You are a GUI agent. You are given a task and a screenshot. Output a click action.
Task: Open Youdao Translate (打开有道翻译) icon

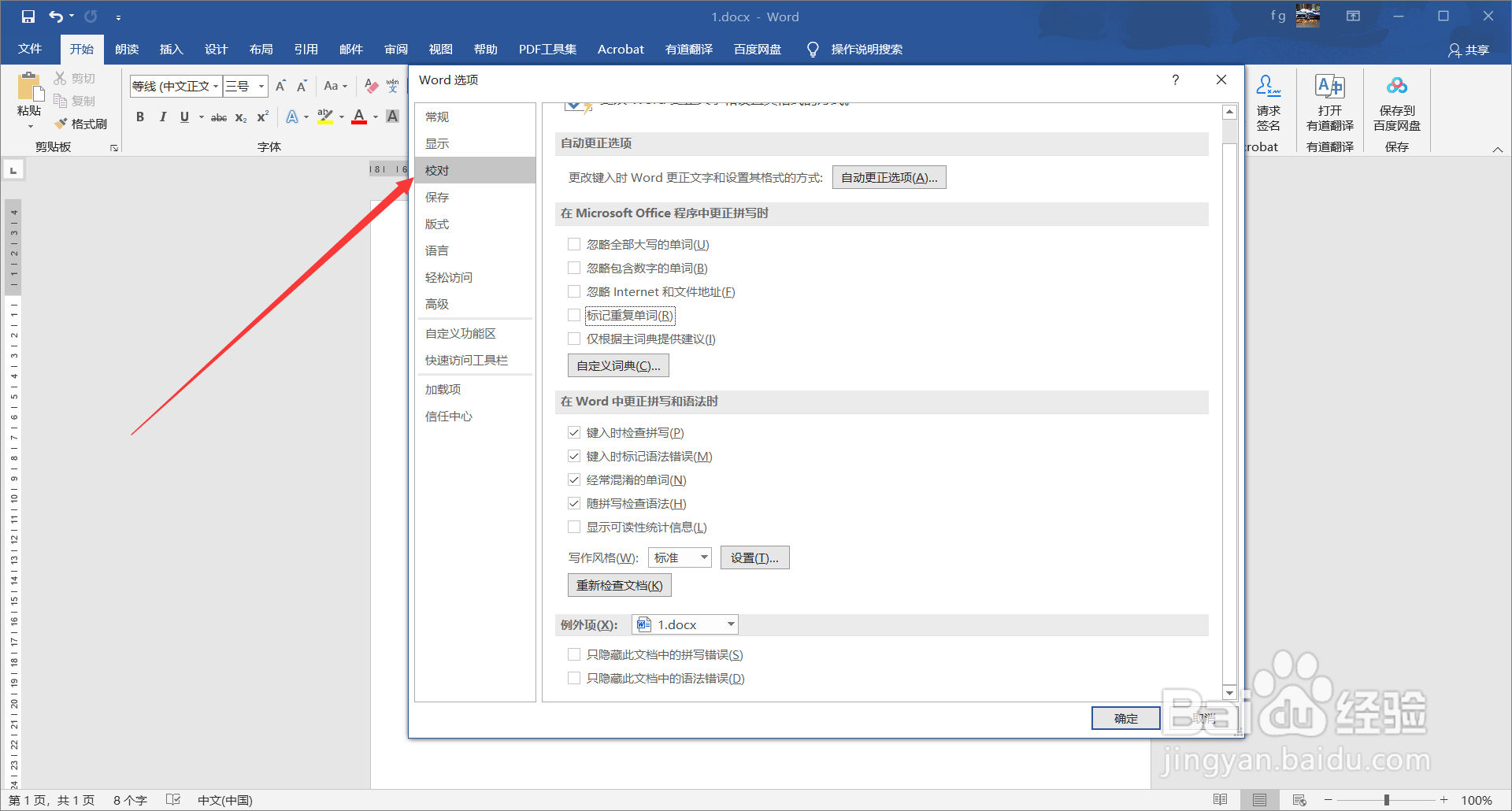[x=1330, y=85]
